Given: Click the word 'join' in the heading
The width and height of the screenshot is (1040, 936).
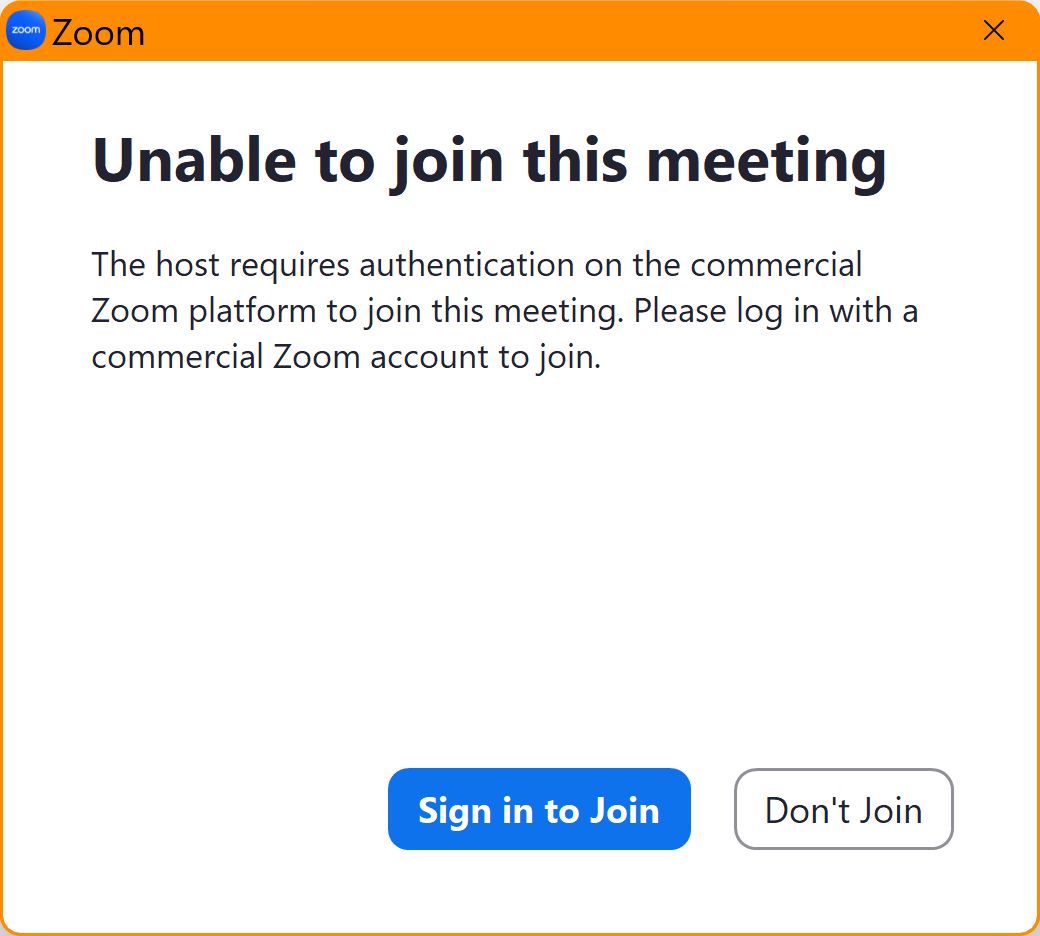Looking at the screenshot, I should (x=447, y=160).
